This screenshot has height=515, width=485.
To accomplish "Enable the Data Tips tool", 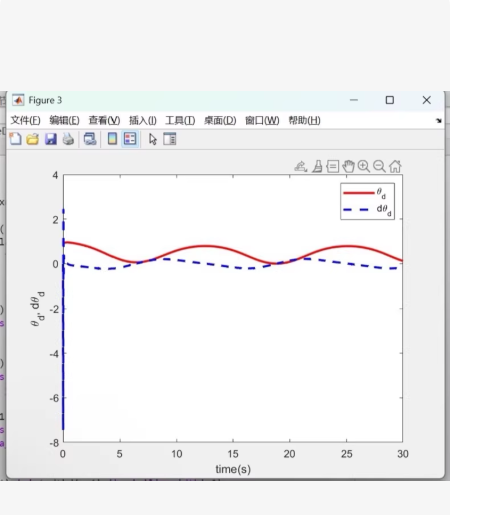I will (x=333, y=166).
